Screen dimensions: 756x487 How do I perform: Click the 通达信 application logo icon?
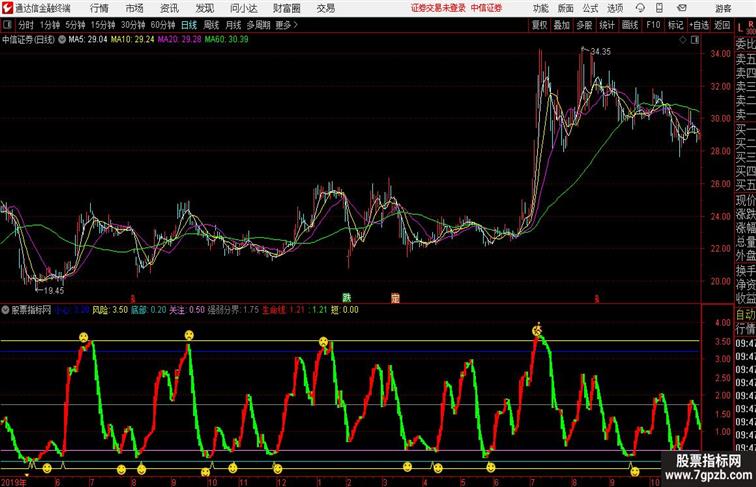point(7,8)
